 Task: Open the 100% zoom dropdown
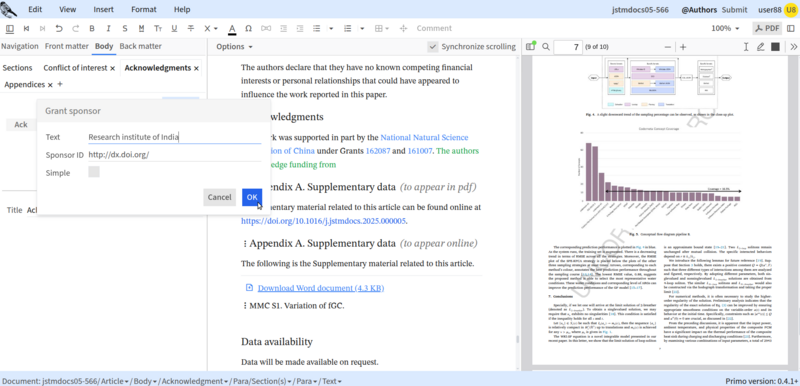tap(725, 29)
